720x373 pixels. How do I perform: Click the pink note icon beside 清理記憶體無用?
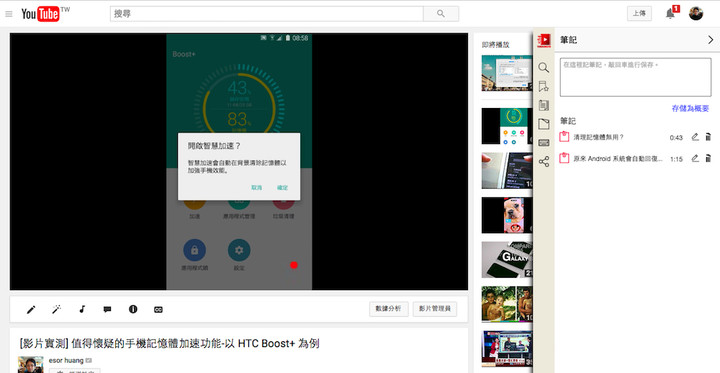(564, 136)
